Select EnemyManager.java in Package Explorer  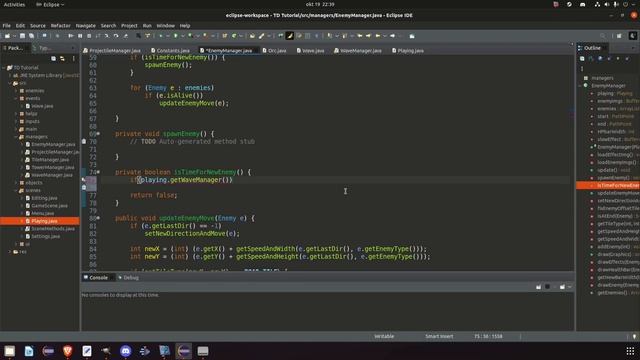pos(53,144)
